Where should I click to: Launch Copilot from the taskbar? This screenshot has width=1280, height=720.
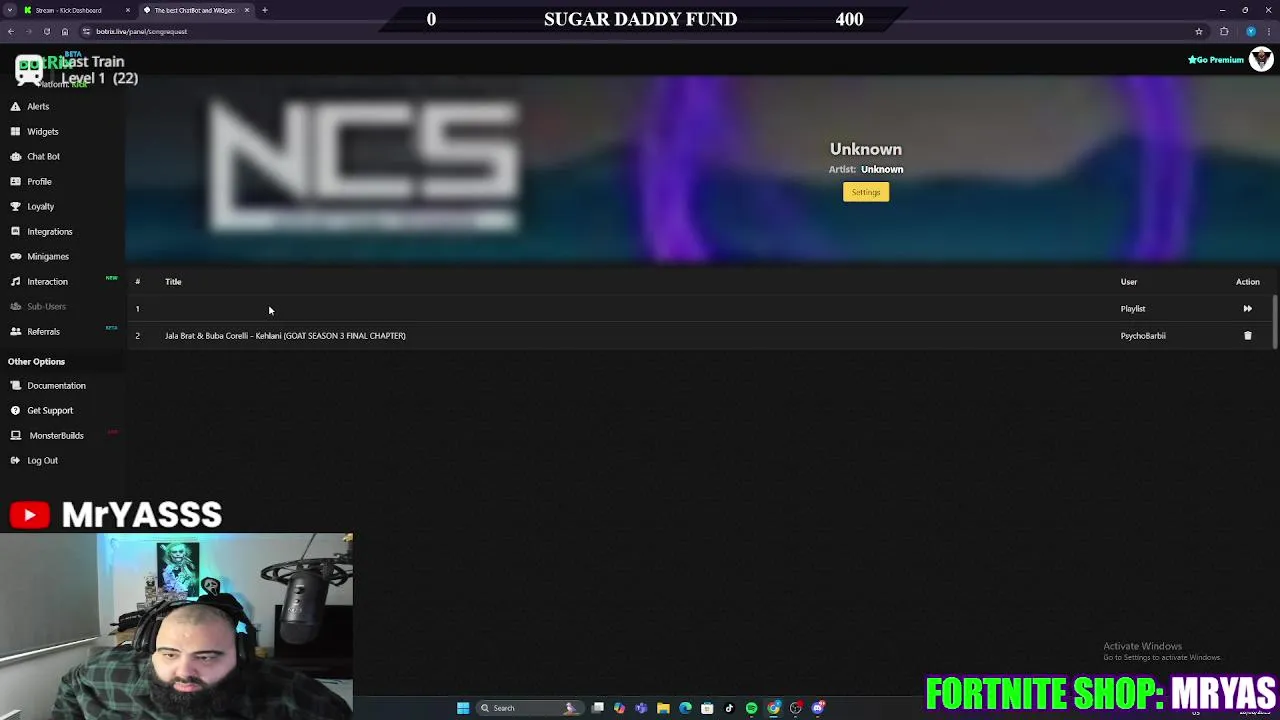(x=619, y=708)
